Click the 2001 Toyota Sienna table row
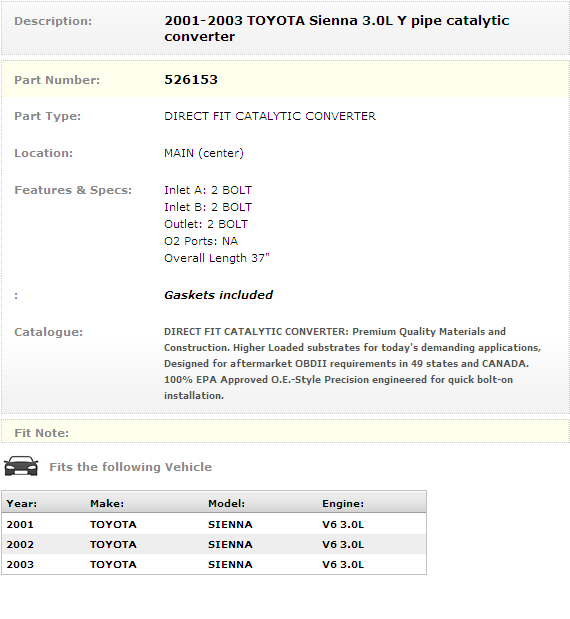Image resolution: width=570 pixels, height=619 pixels. [x=214, y=525]
